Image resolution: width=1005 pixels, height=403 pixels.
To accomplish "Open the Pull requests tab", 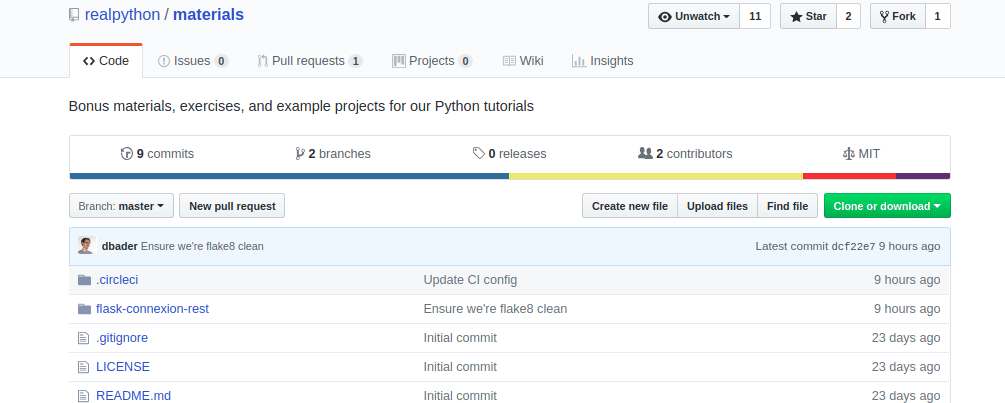I will 310,61.
